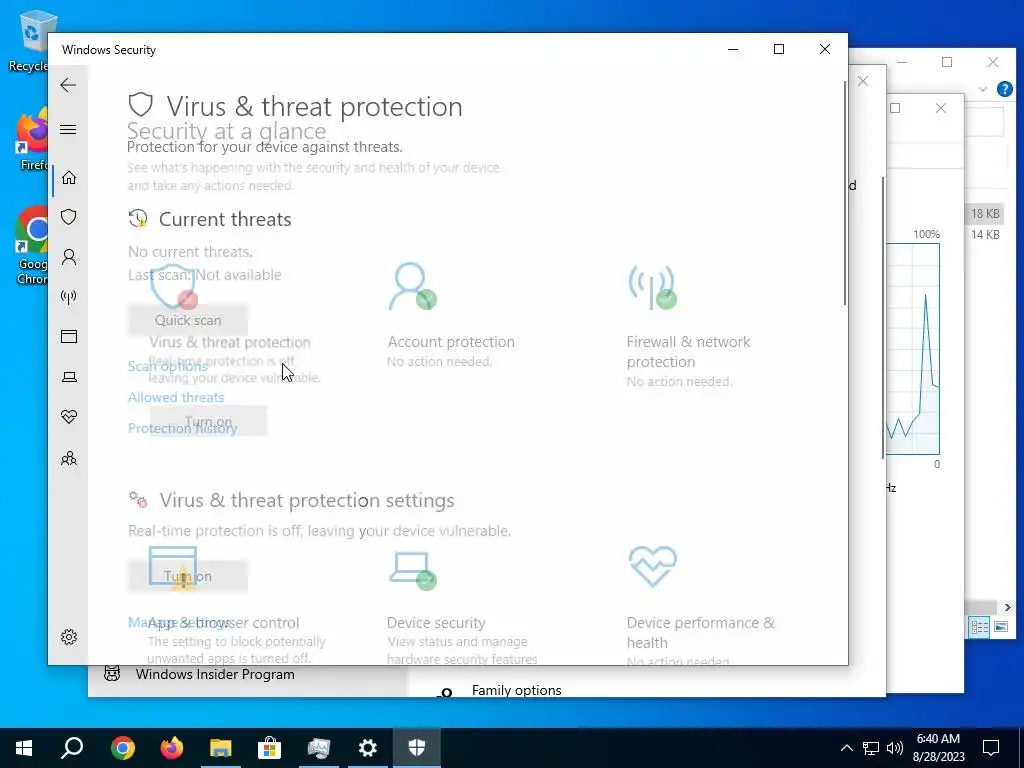The image size is (1024, 768).
Task: Open Family options in the background Settings window
Action: click(x=516, y=690)
